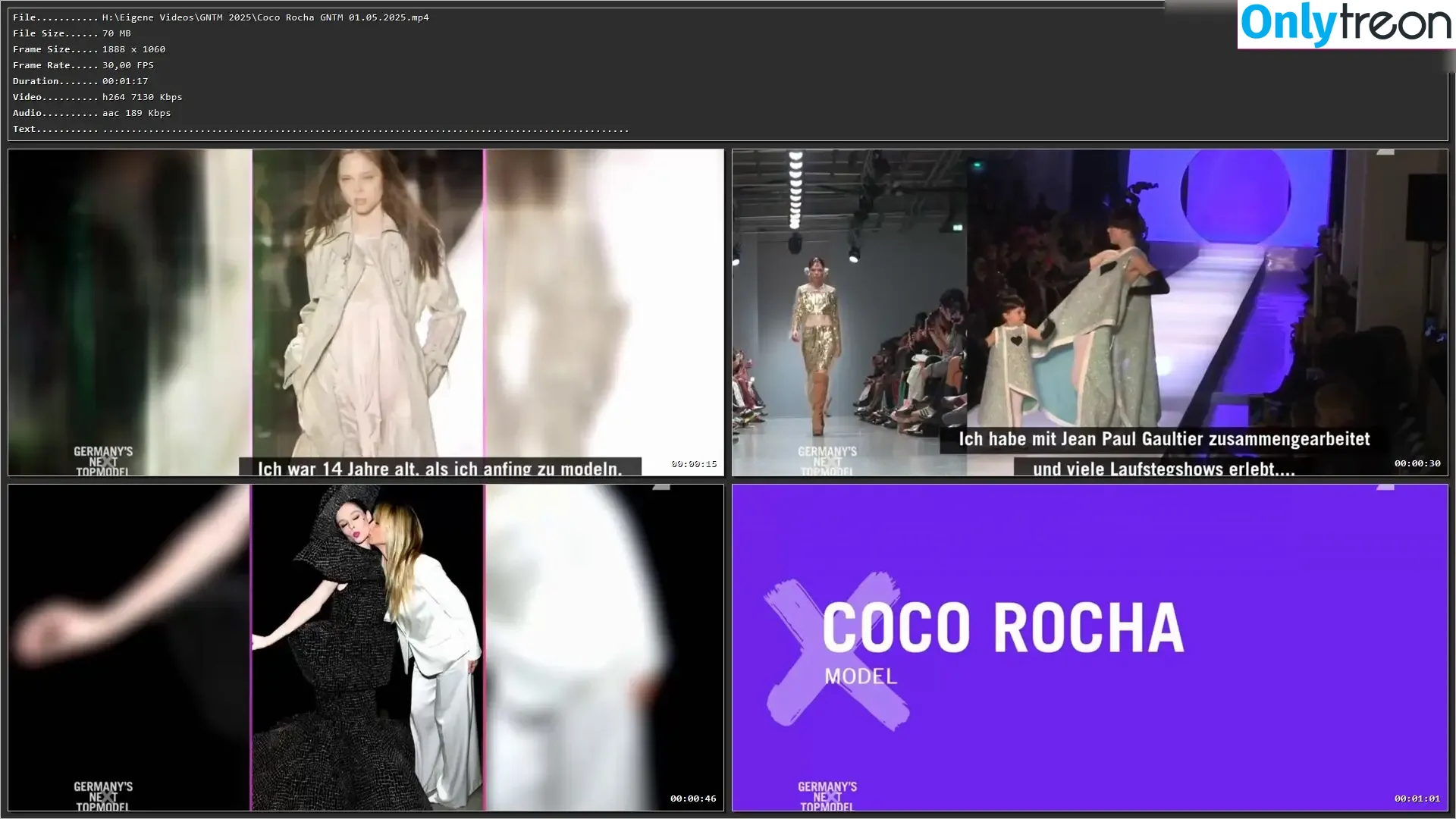This screenshot has width=1456, height=819.
Task: Click the frame rate value 30,00 FPS
Action: 128,65
